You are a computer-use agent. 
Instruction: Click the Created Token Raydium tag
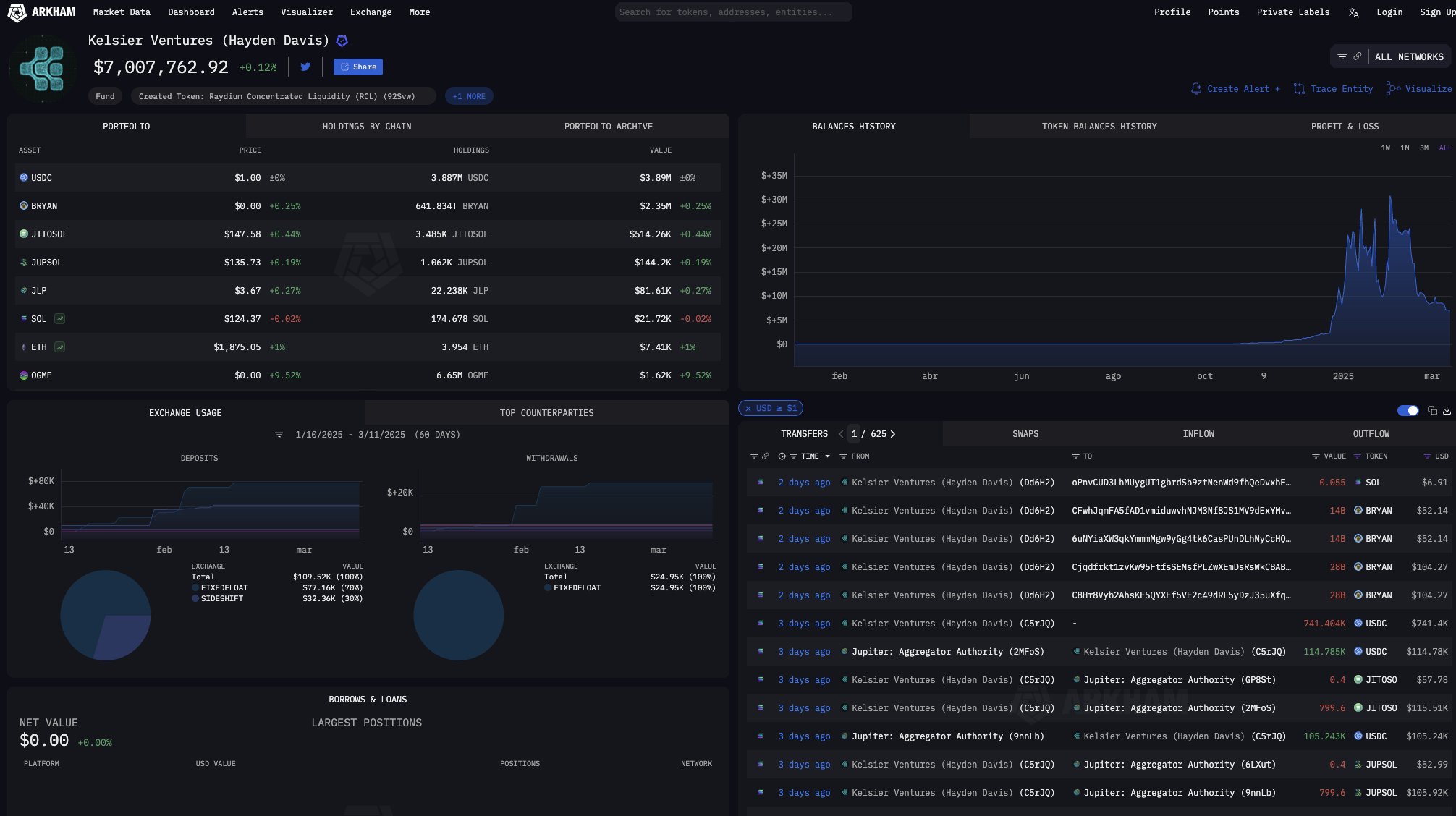(283, 96)
